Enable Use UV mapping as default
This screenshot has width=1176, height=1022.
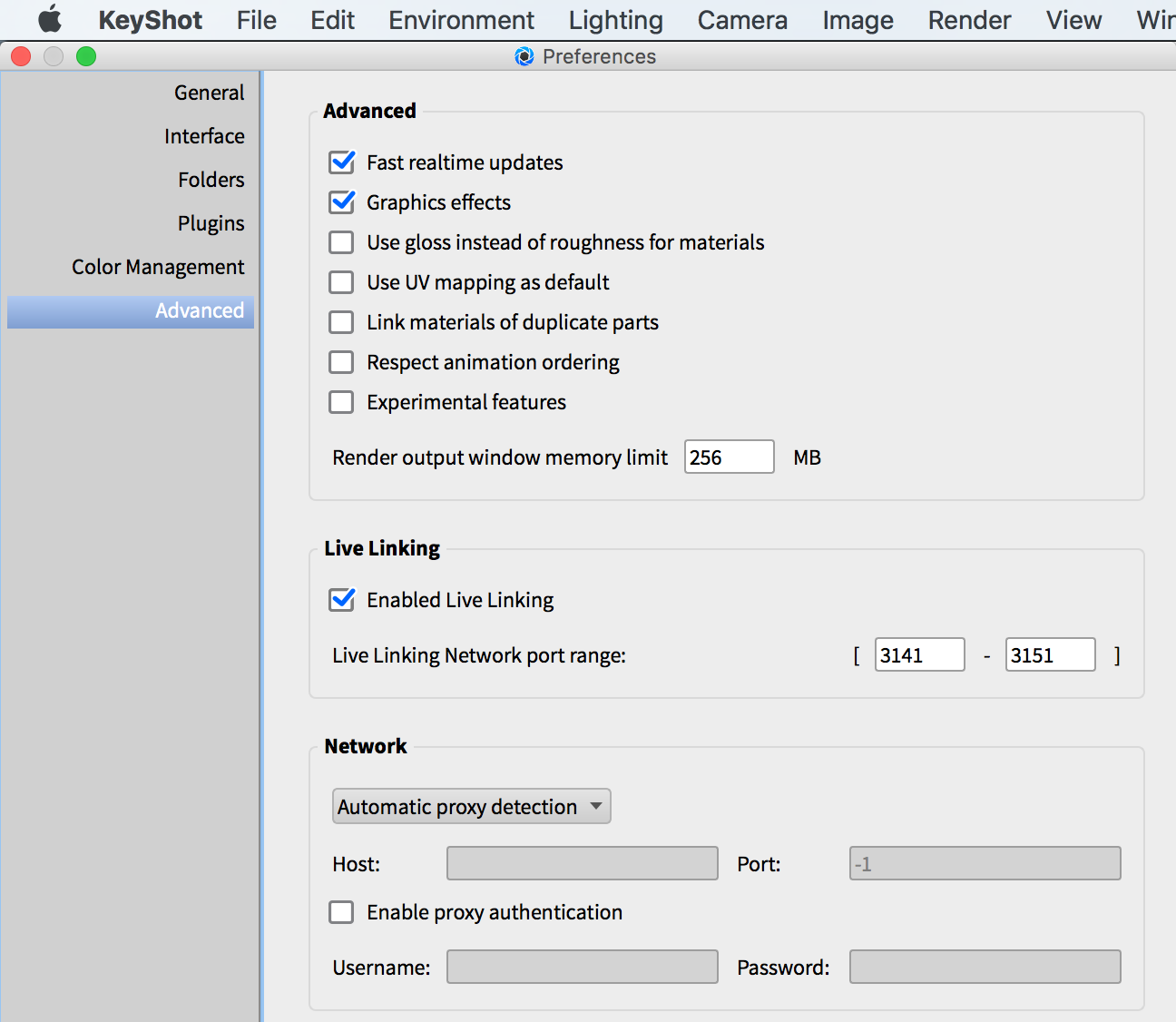(x=342, y=282)
